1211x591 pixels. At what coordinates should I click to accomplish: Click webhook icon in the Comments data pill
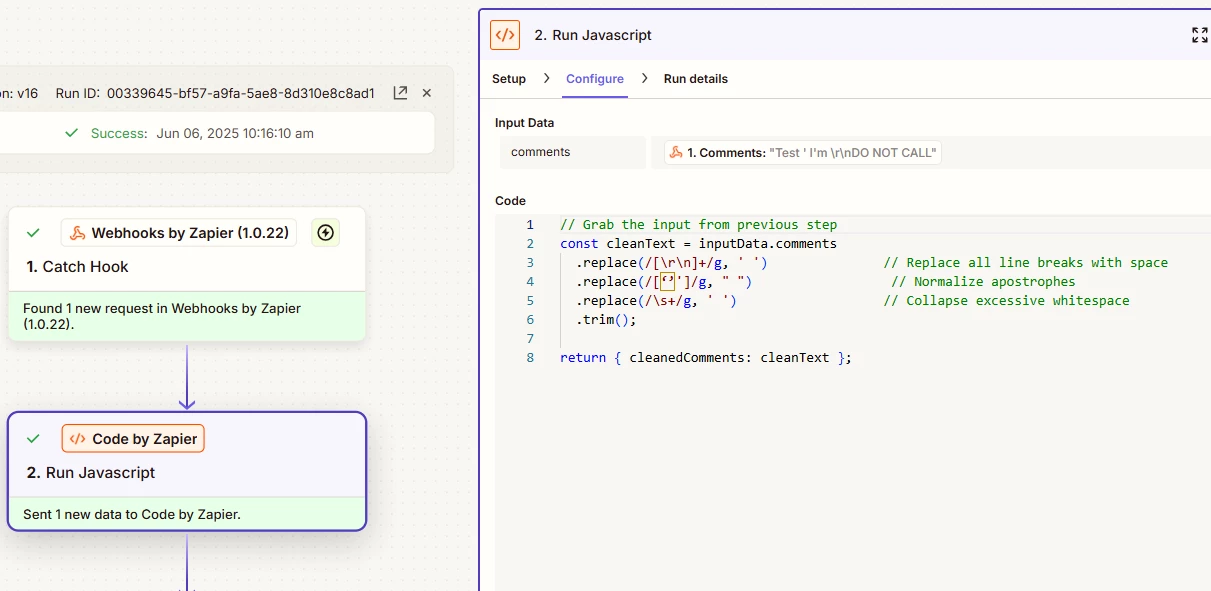point(677,153)
